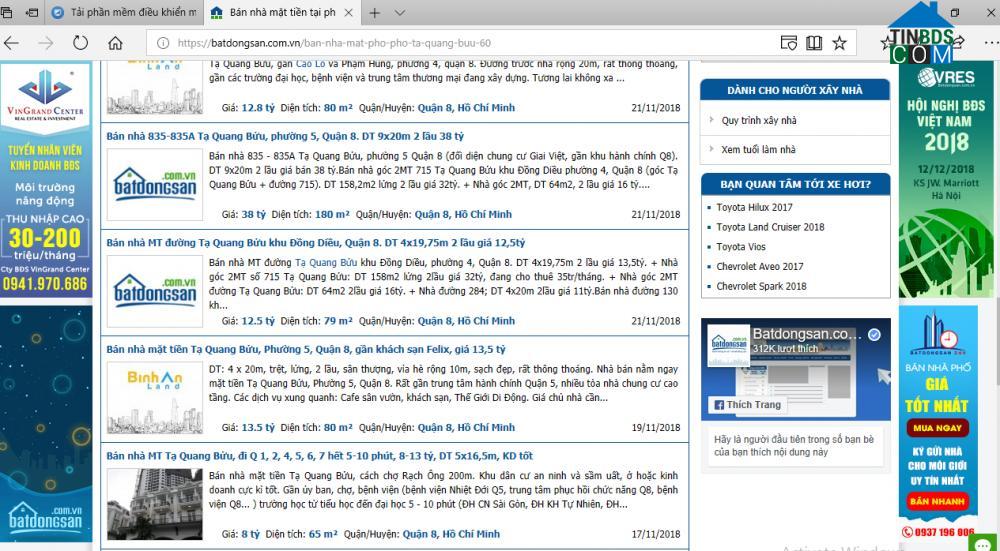Click the Back navigation arrow
1000x551 pixels.
pos(12,43)
